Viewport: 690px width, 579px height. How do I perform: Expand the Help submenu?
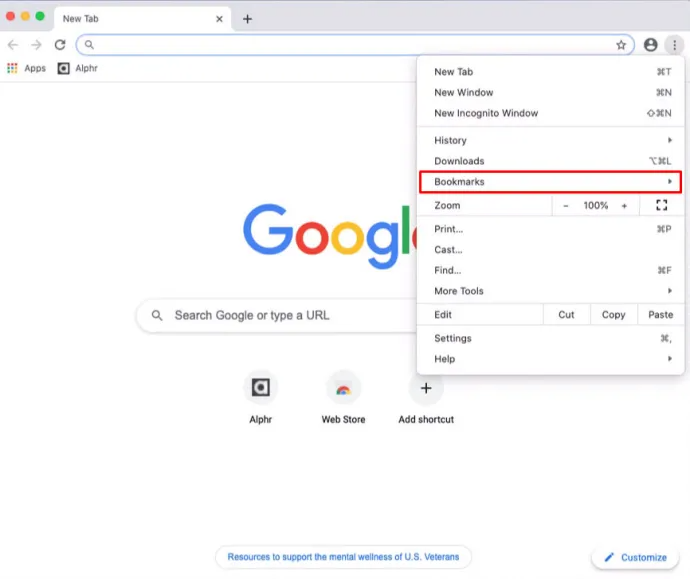coord(551,359)
